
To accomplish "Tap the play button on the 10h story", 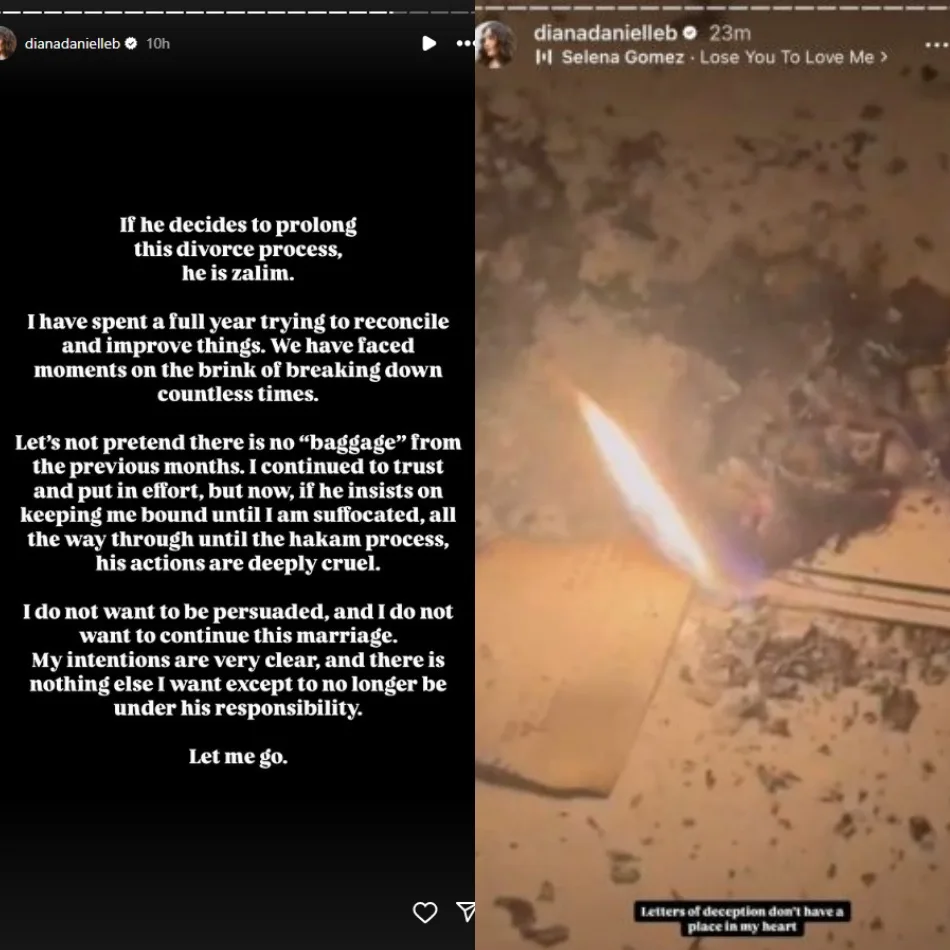I will click(x=429, y=44).
